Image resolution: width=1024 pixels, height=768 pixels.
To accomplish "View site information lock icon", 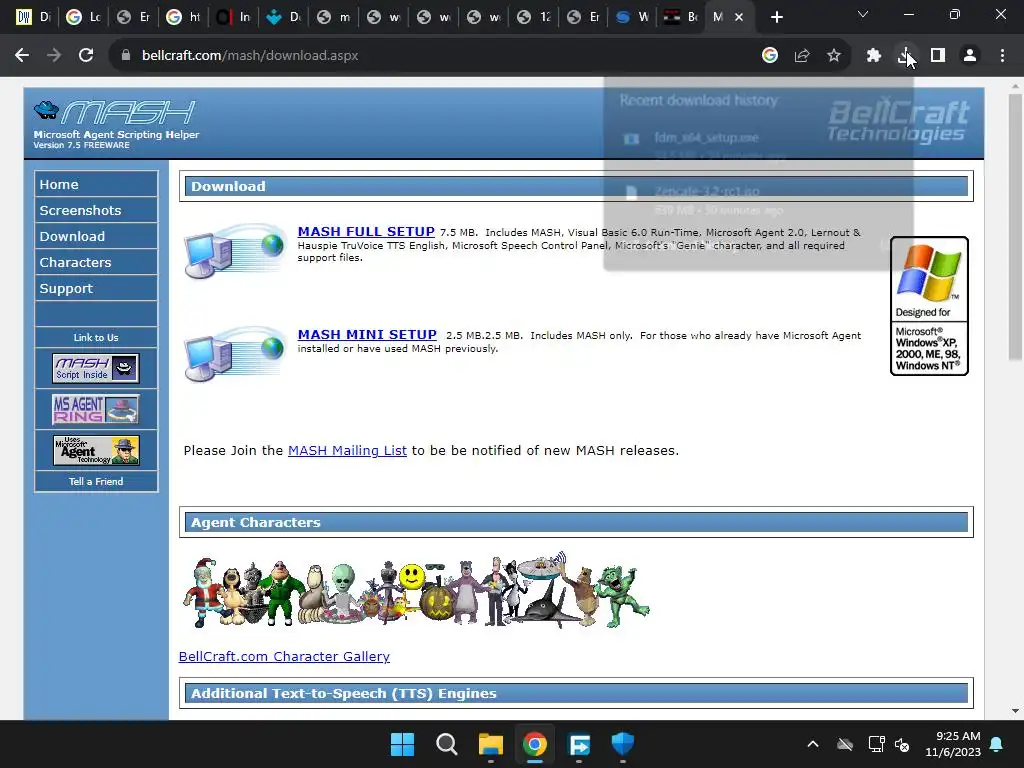I will [x=126, y=56].
